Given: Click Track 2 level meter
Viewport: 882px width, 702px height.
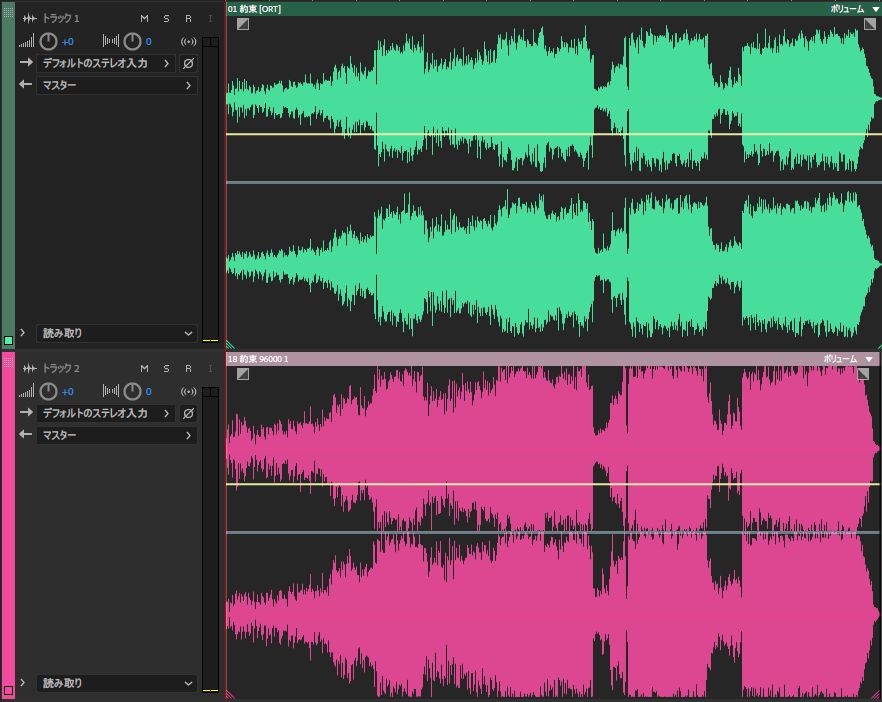Looking at the screenshot, I should pos(210,539).
